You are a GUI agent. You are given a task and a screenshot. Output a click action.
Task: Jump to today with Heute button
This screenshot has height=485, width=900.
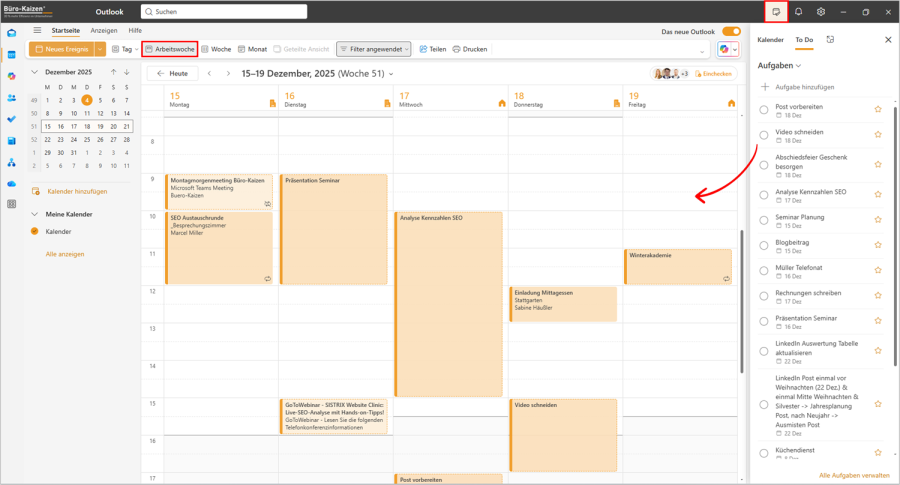coord(173,73)
